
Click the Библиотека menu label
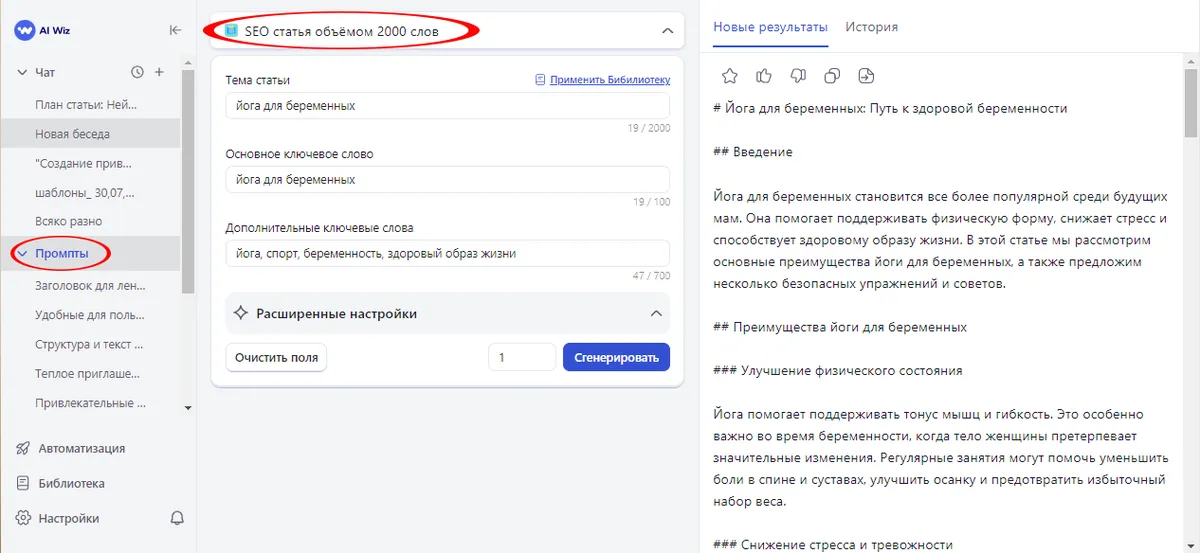tap(72, 483)
